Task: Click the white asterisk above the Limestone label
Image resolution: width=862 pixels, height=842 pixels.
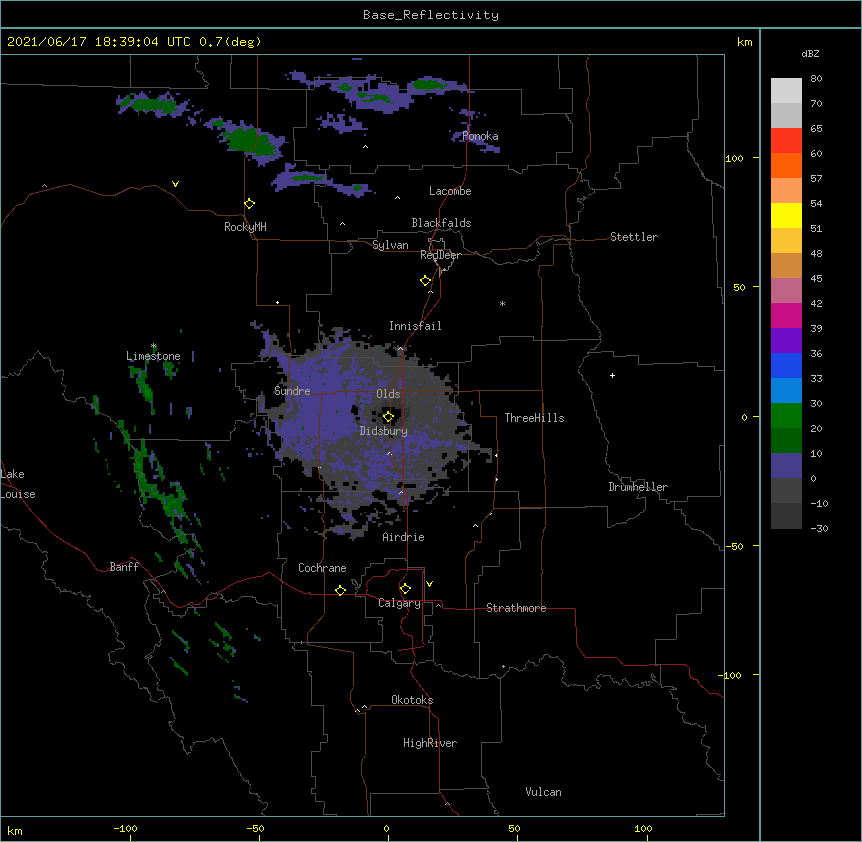Action: (154, 346)
